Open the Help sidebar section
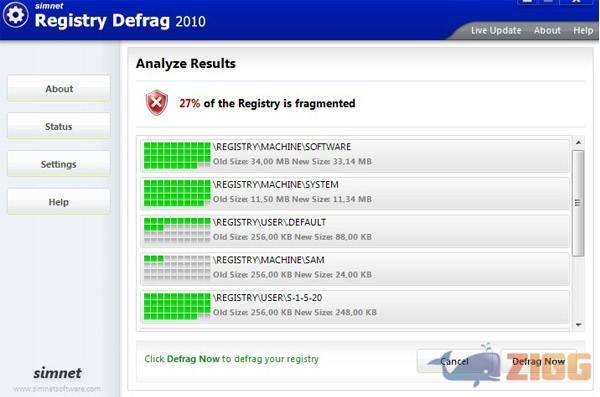The image size is (600, 397). (59, 201)
